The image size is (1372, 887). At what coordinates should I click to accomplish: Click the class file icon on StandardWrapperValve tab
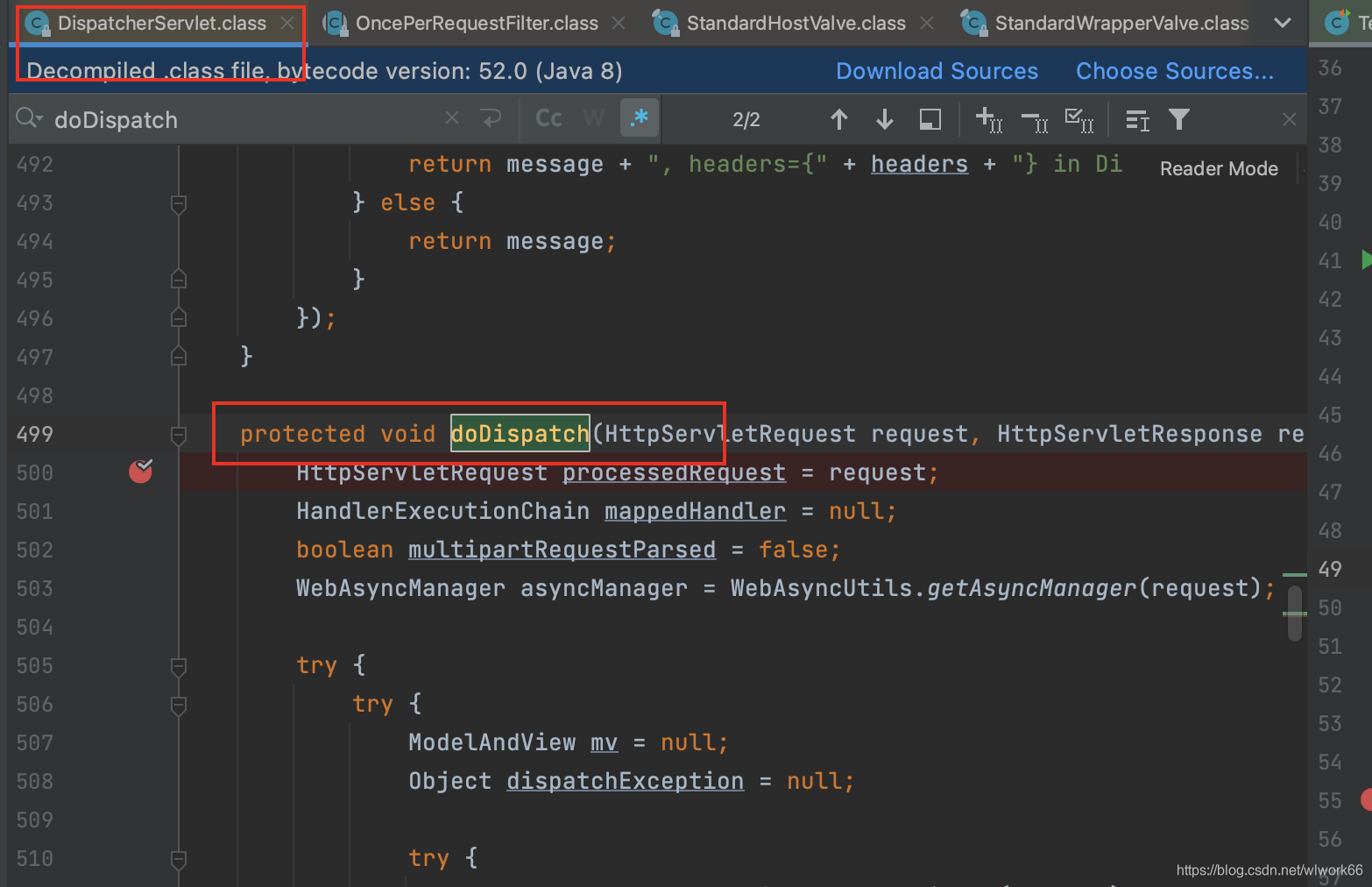(974, 24)
